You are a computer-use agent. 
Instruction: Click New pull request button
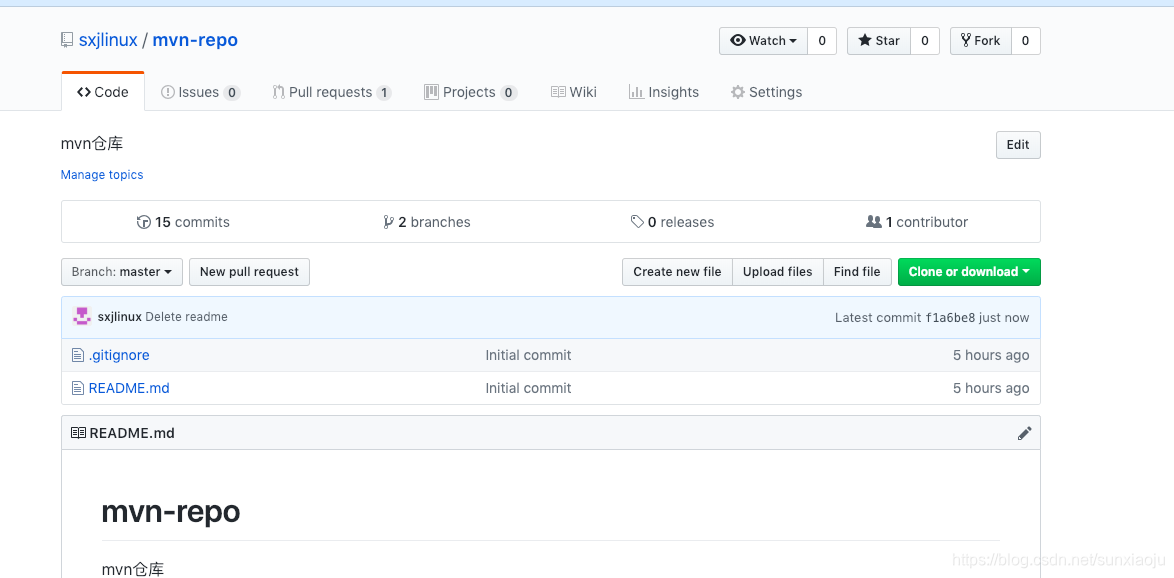click(249, 272)
